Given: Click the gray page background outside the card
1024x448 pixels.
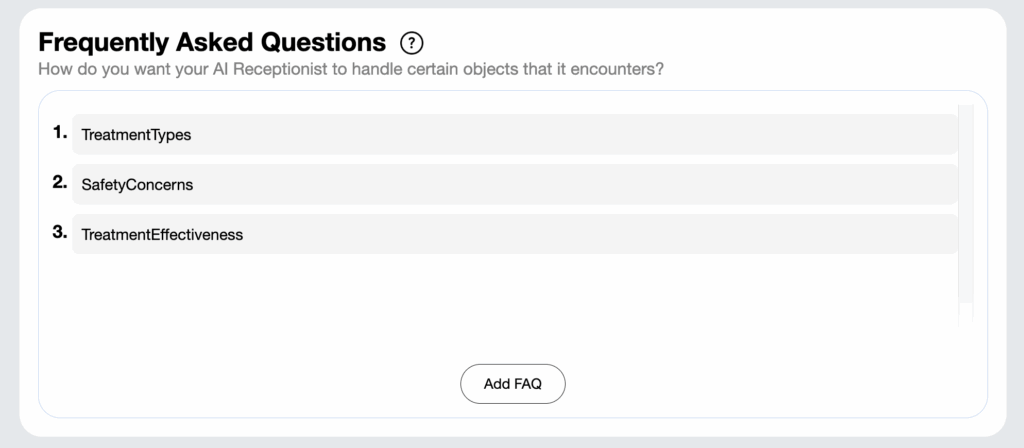Looking at the screenshot, I should click(x=9, y=222).
